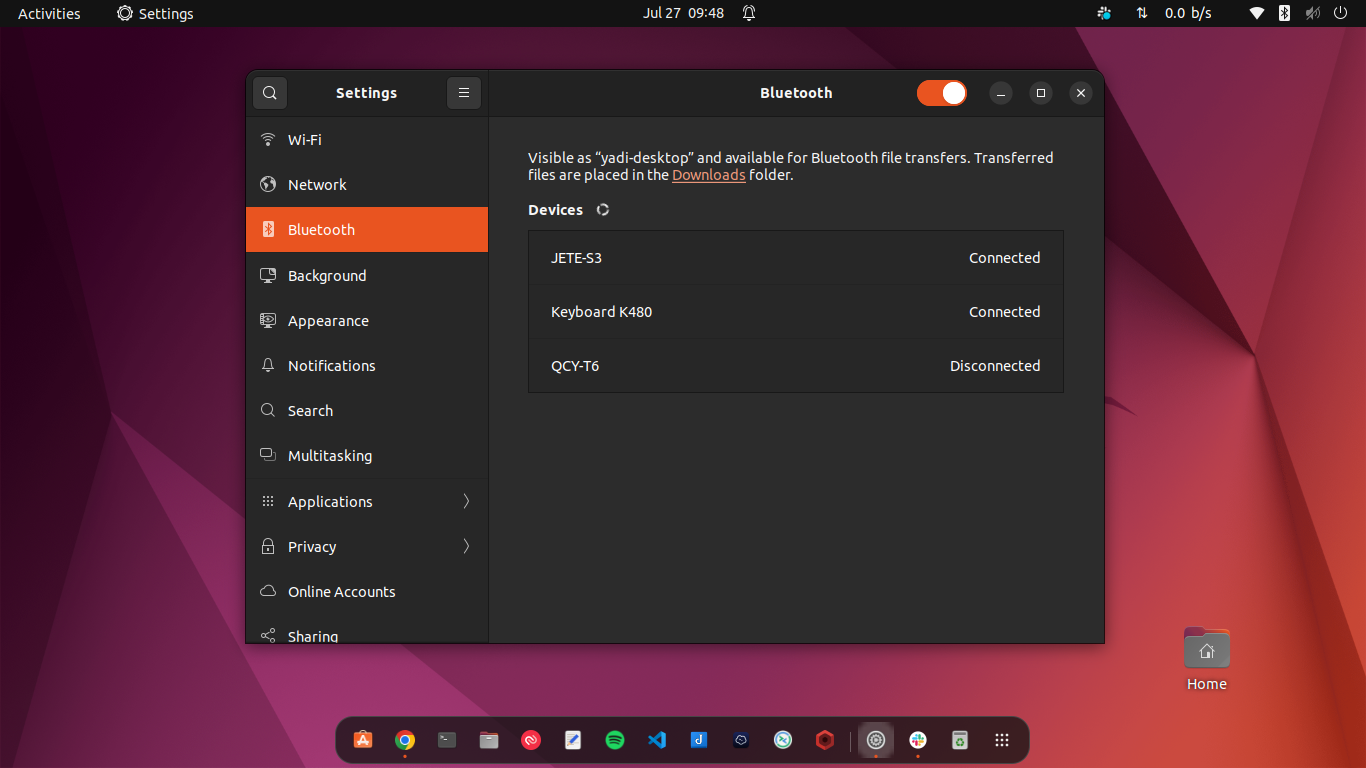Viewport: 1366px width, 768px height.
Task: Open the text editor from the dock
Action: (573, 740)
